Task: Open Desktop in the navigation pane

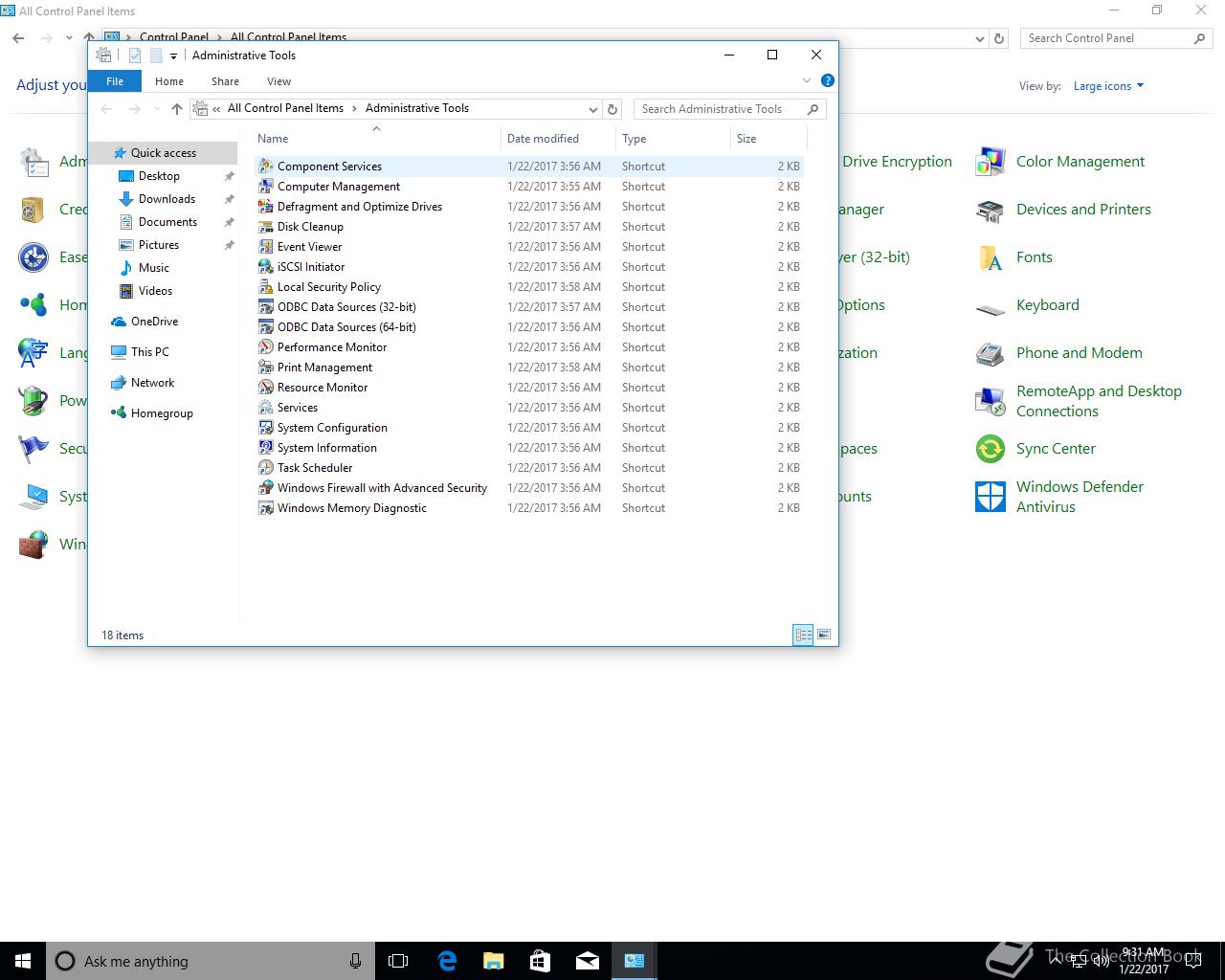Action: tap(159, 176)
